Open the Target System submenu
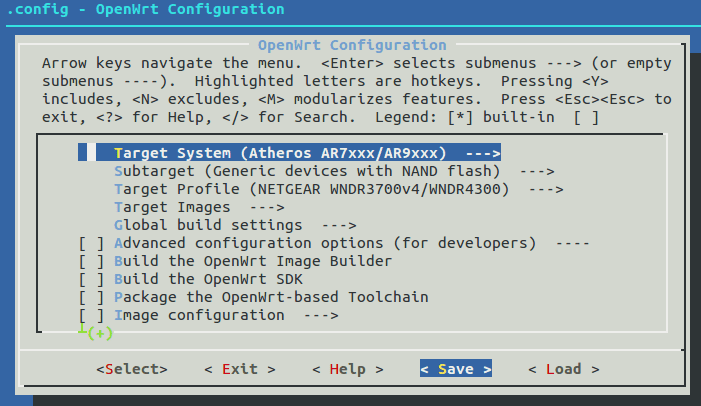This screenshot has height=406, width=701. click(x=289, y=153)
